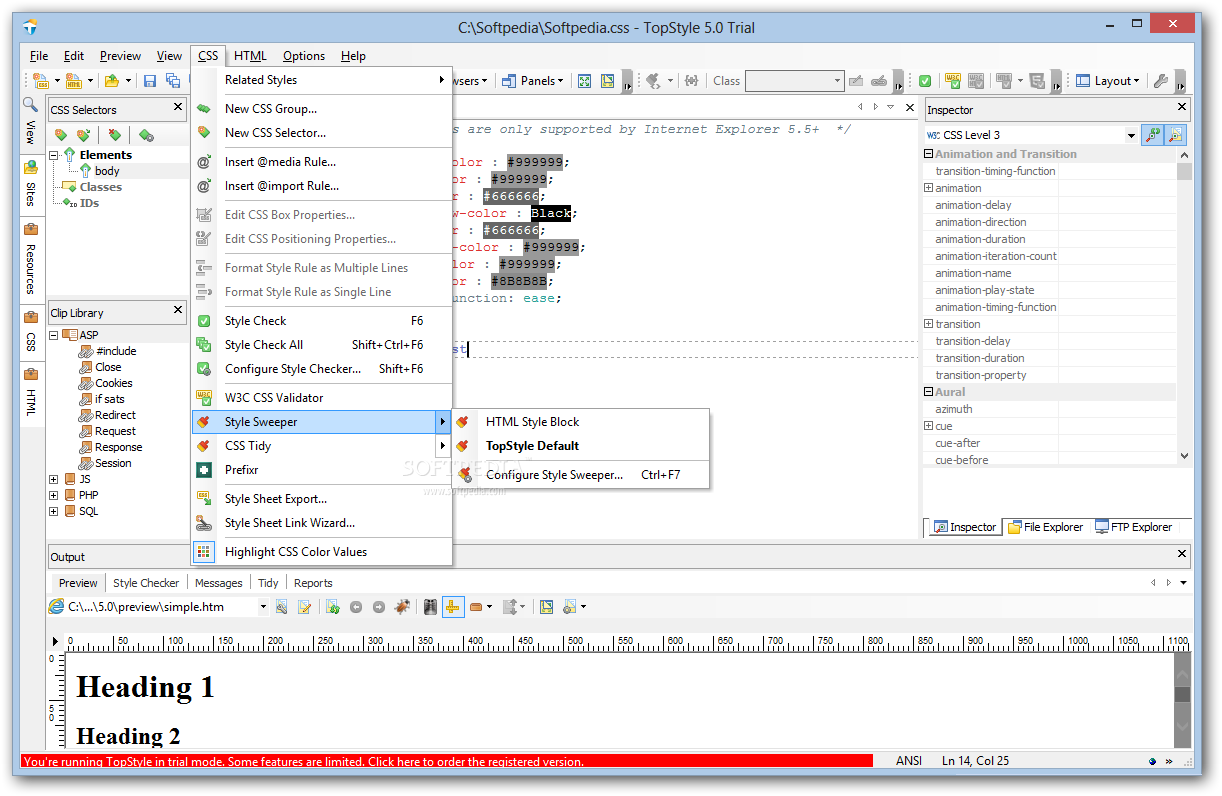Viewport: 1222px width, 796px height.
Task: Click the insert braces icon left of Class
Action: 690,81
